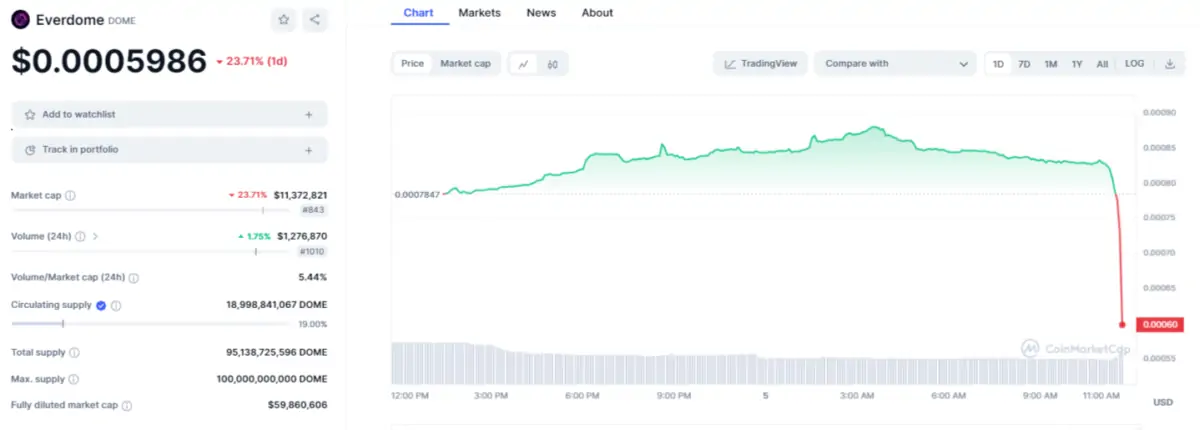
Task: Click the #1010 volume rank badge
Action: tap(311, 252)
